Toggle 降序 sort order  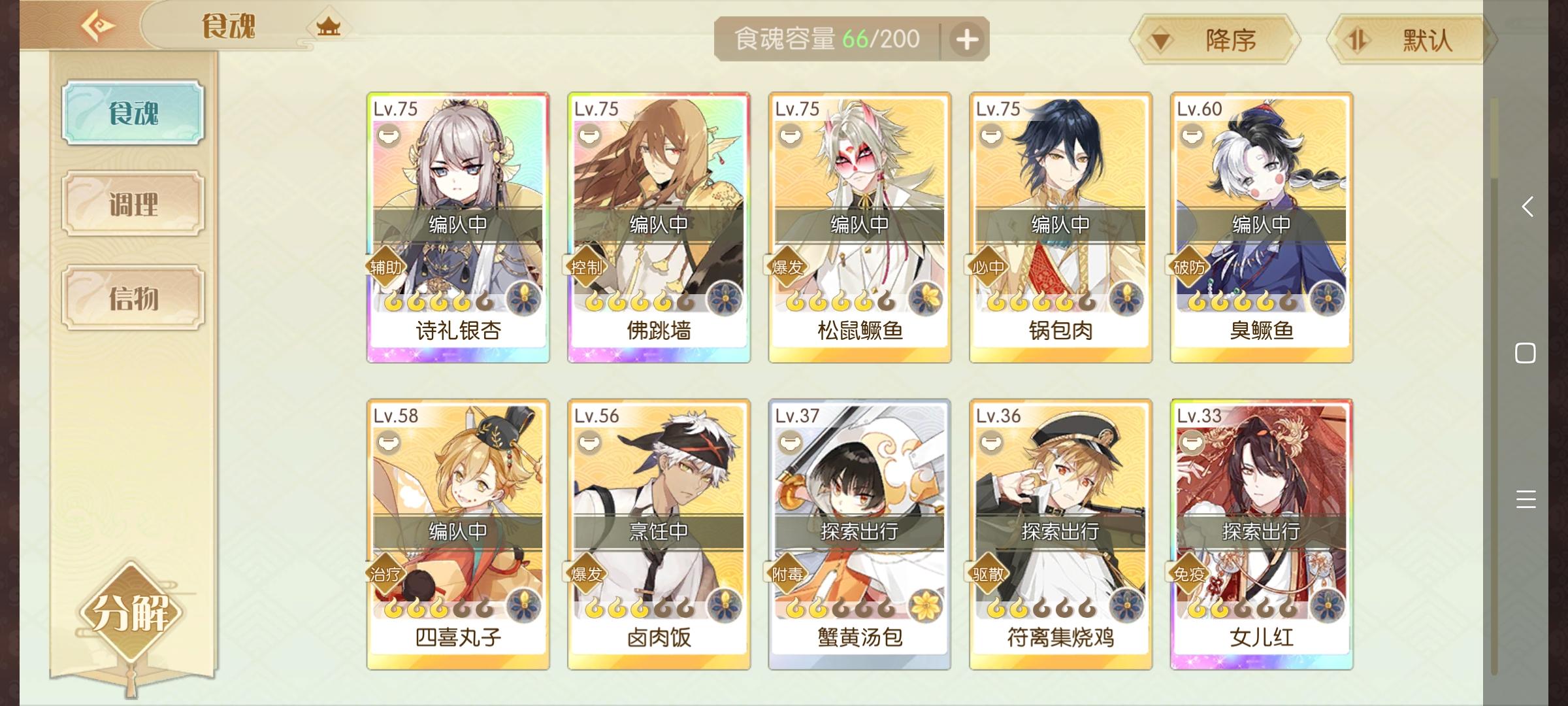(1215, 41)
